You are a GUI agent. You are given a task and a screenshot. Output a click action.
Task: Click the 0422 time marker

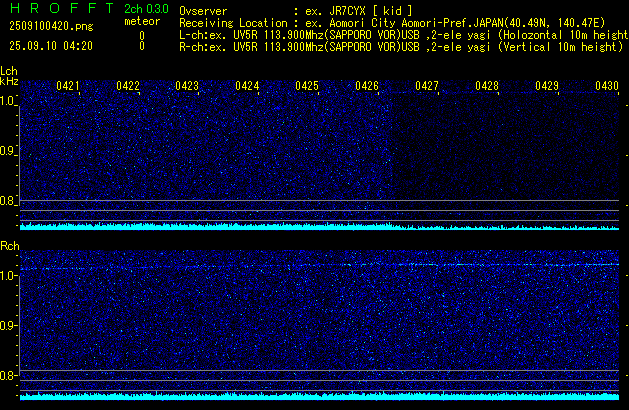(128, 86)
